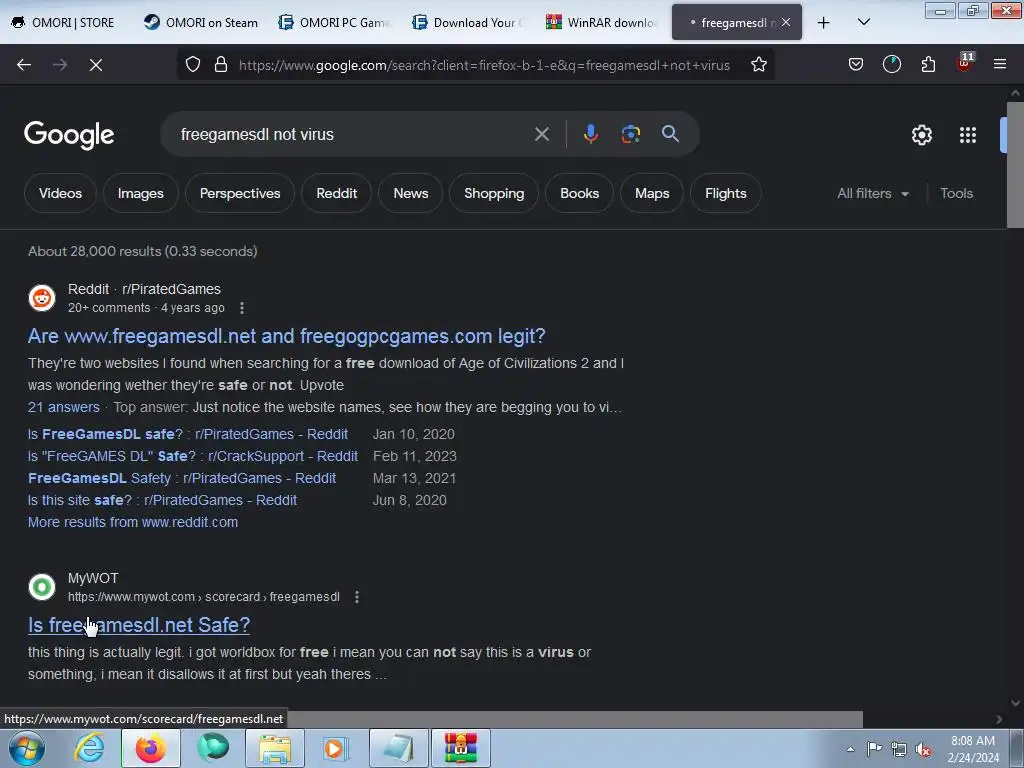Screen dimensions: 1024x768
Task: Switch to Firefox in the taskbar
Action: (x=151, y=748)
